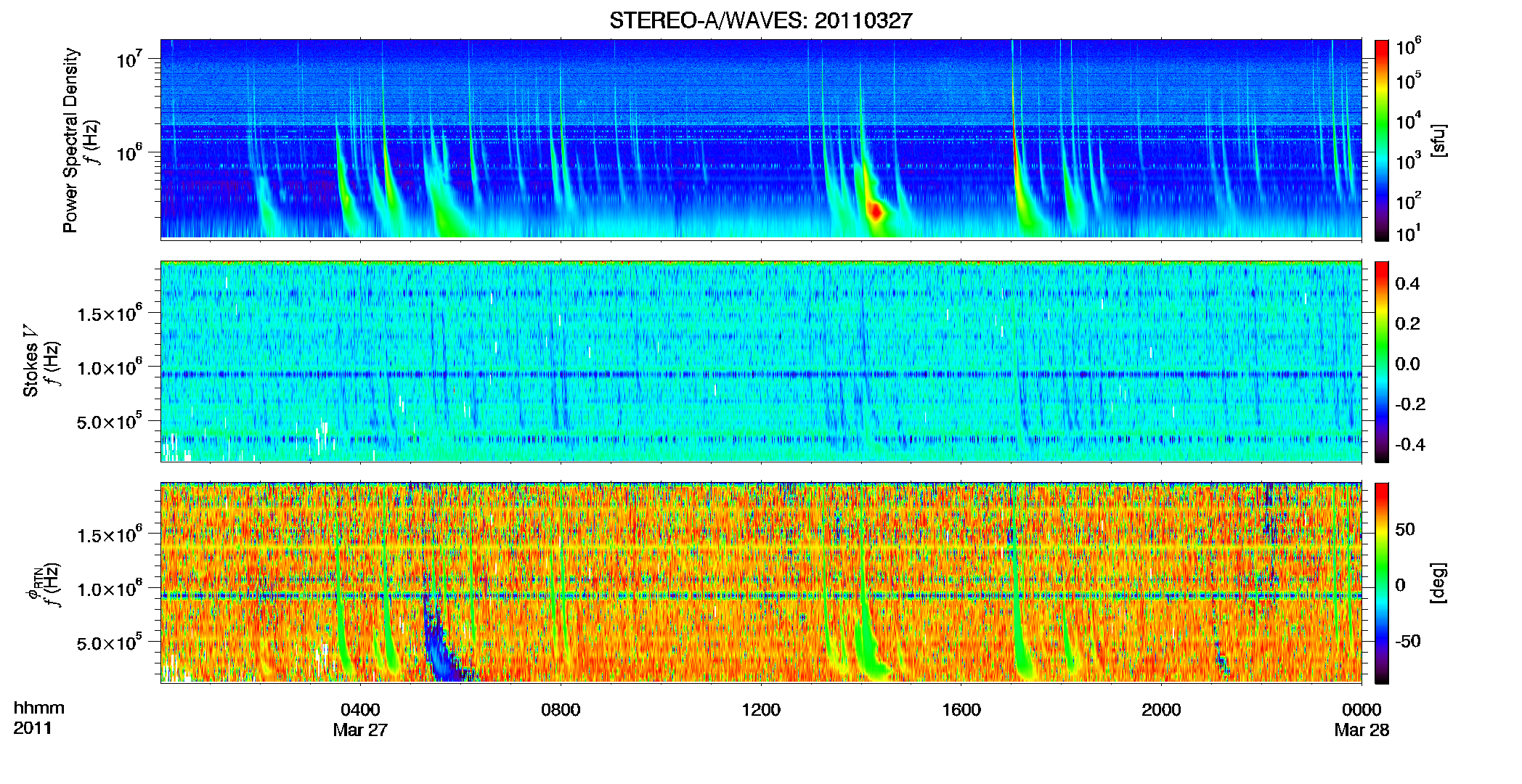Click 1.5×10^6 tick of φRTN panel
Screen dimensions: 1522x784
coord(110,534)
